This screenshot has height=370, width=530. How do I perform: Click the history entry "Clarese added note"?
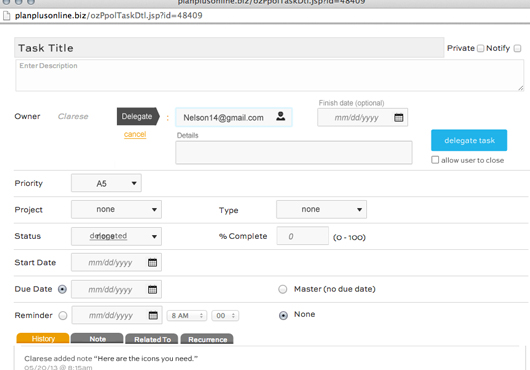coord(111,359)
